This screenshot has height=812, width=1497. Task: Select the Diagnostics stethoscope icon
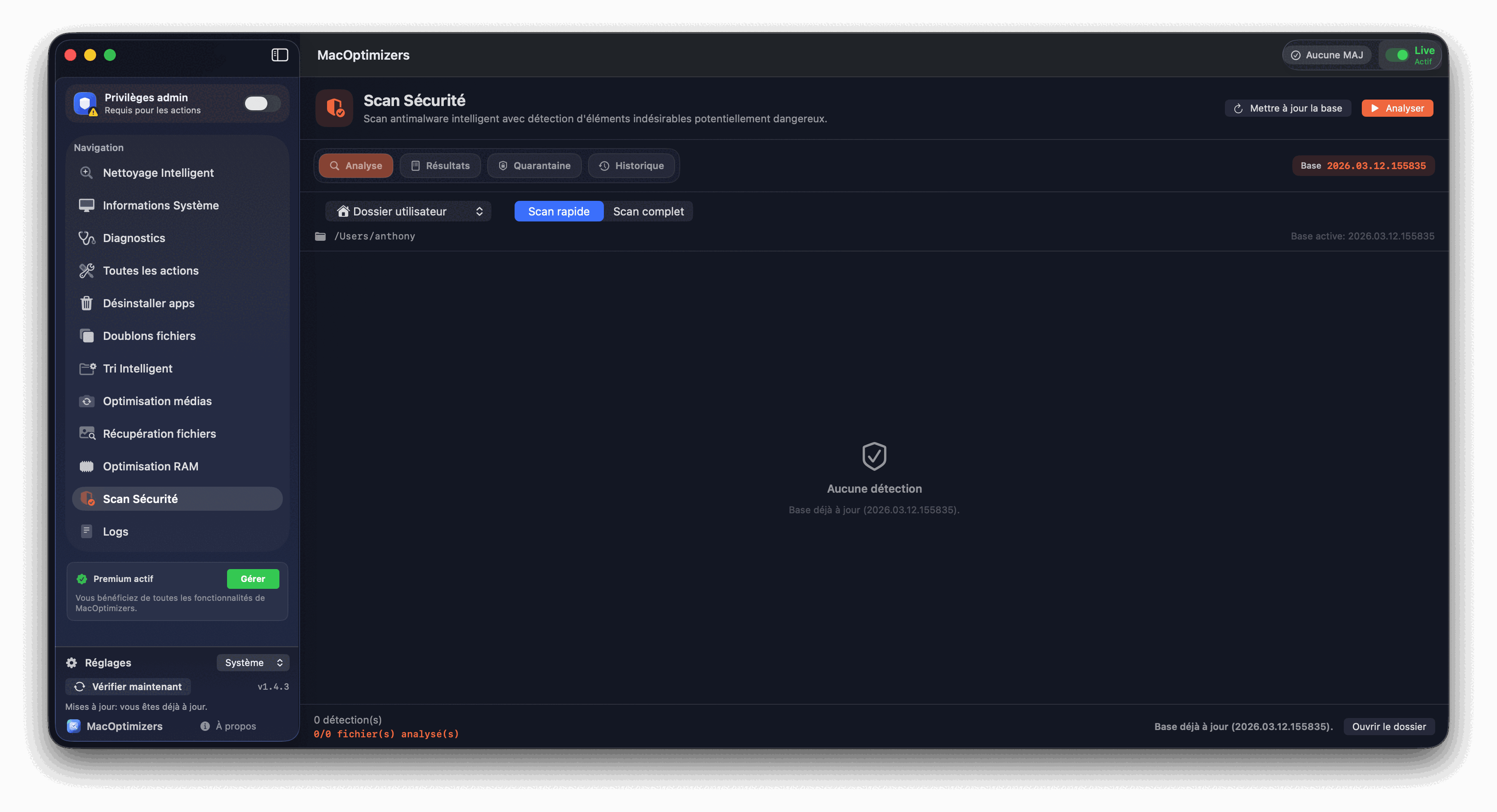(x=87, y=238)
